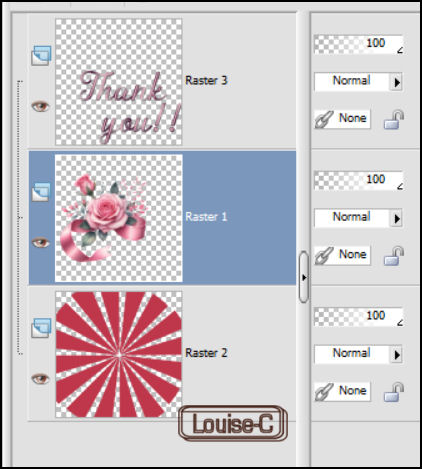
Task: Open blend mode dropdown for Raster 2
Action: [x=396, y=355]
